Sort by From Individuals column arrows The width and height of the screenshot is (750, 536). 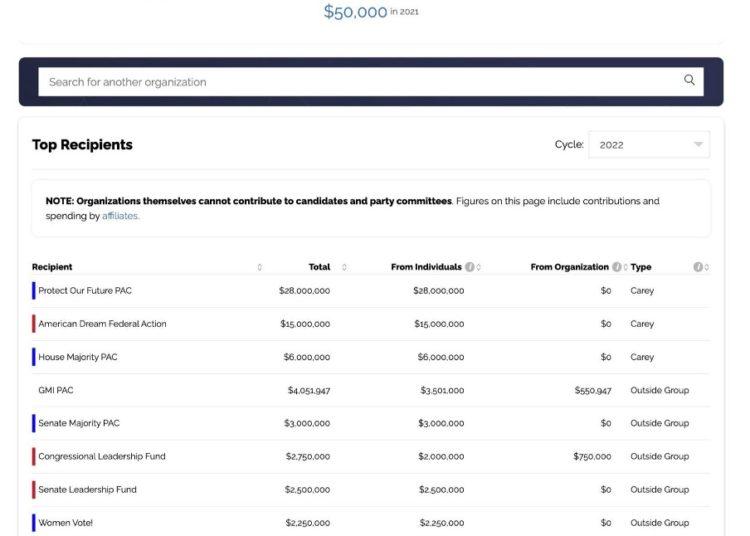478,267
